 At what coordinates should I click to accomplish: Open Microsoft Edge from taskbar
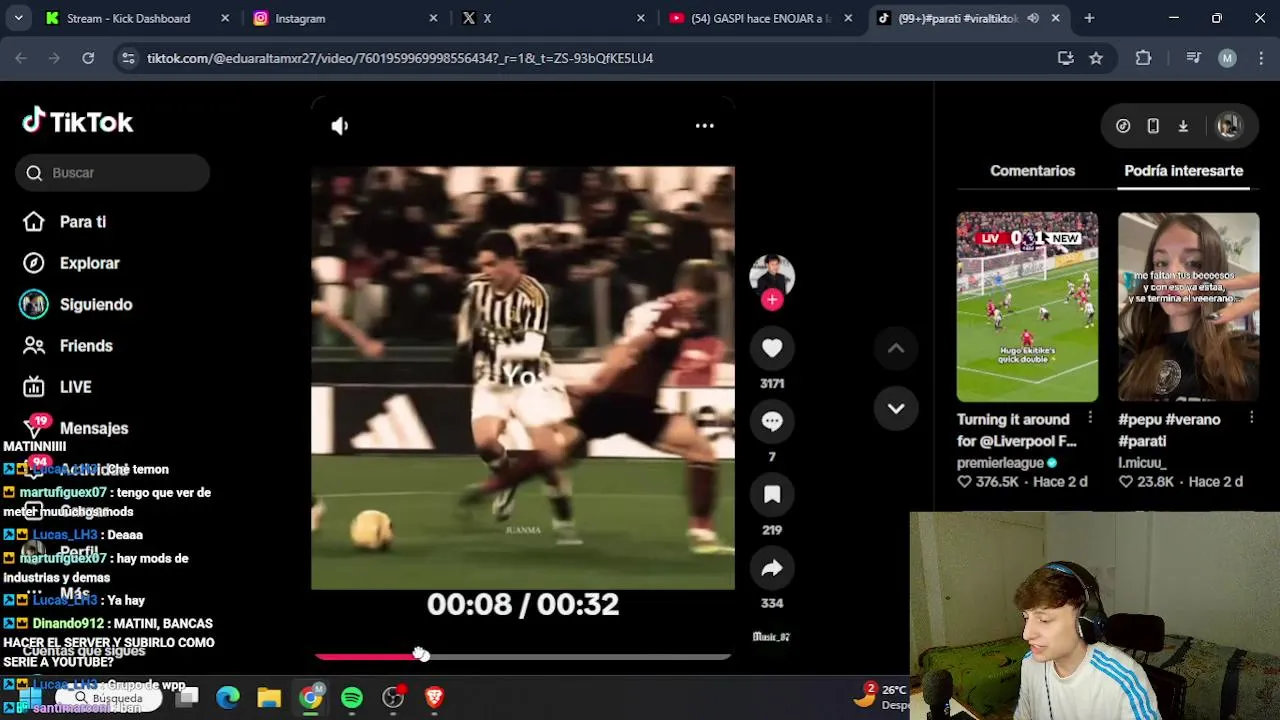228,697
